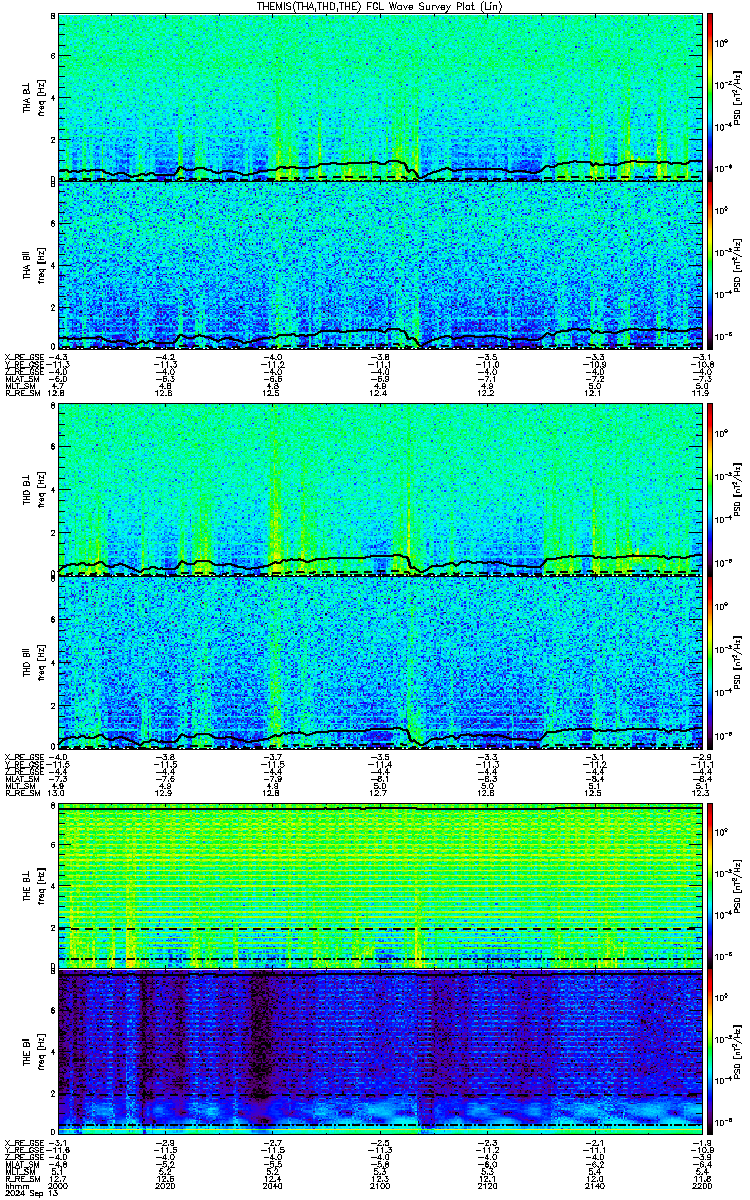Viewport: 750px width, 1200px height.
Task: Select the THA B-parallel spectrogram panel
Action: coord(380,264)
